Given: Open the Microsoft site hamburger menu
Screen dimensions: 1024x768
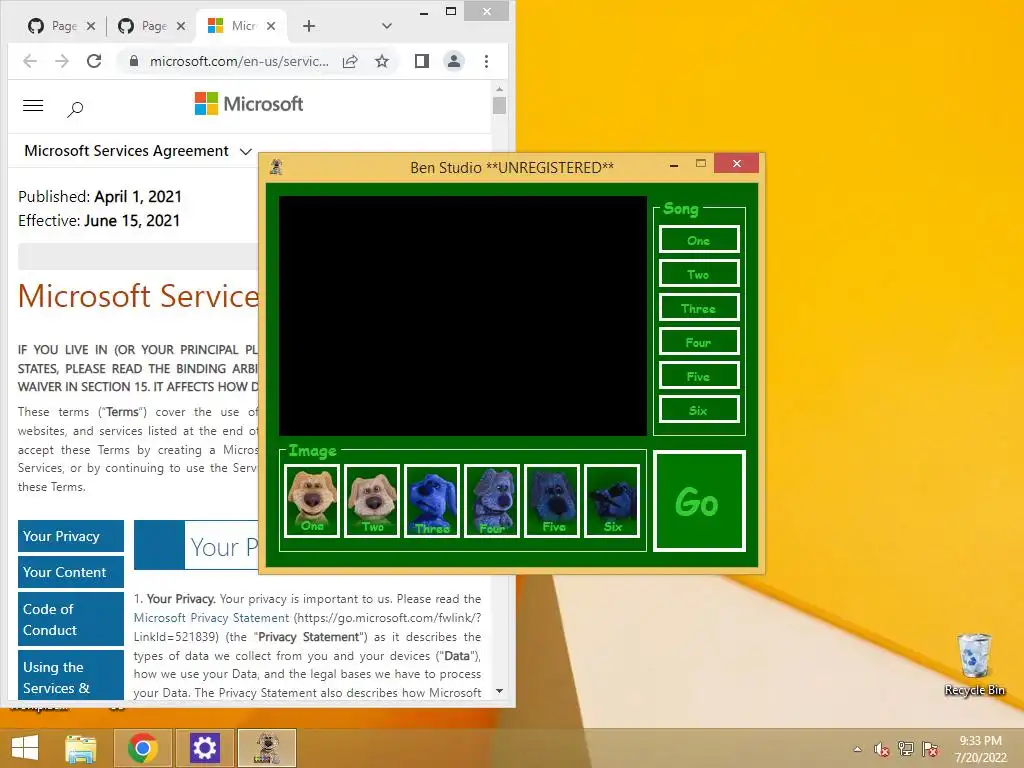Looking at the screenshot, I should click(x=33, y=106).
